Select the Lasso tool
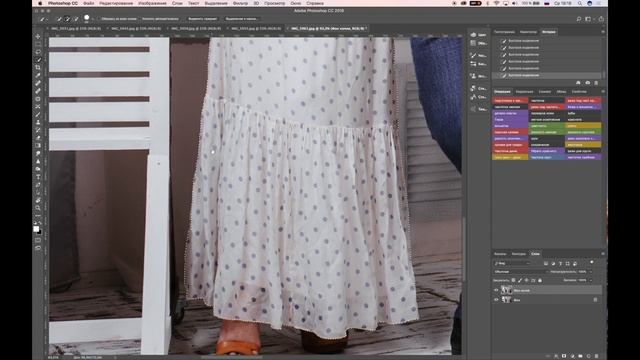The image size is (640, 360). (38, 52)
